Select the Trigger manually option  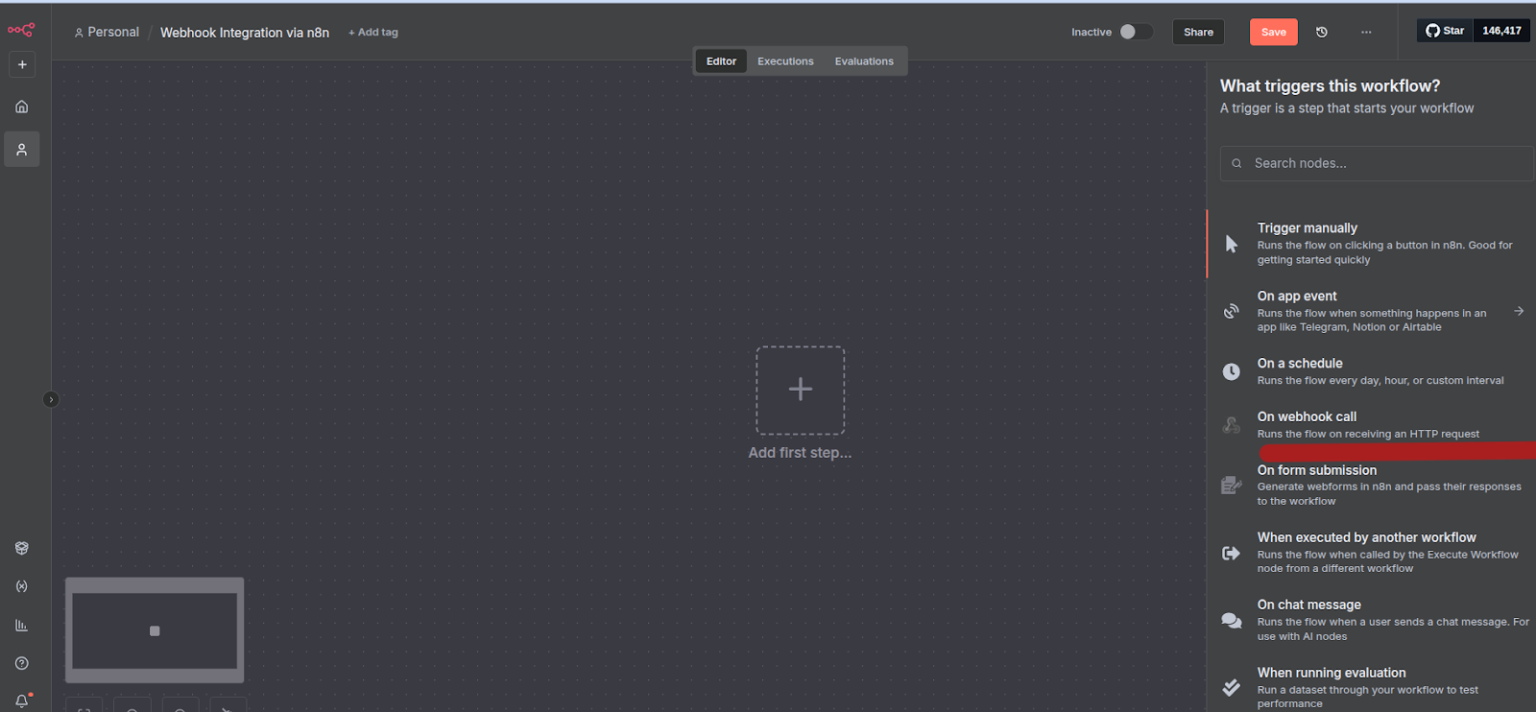tap(1371, 243)
